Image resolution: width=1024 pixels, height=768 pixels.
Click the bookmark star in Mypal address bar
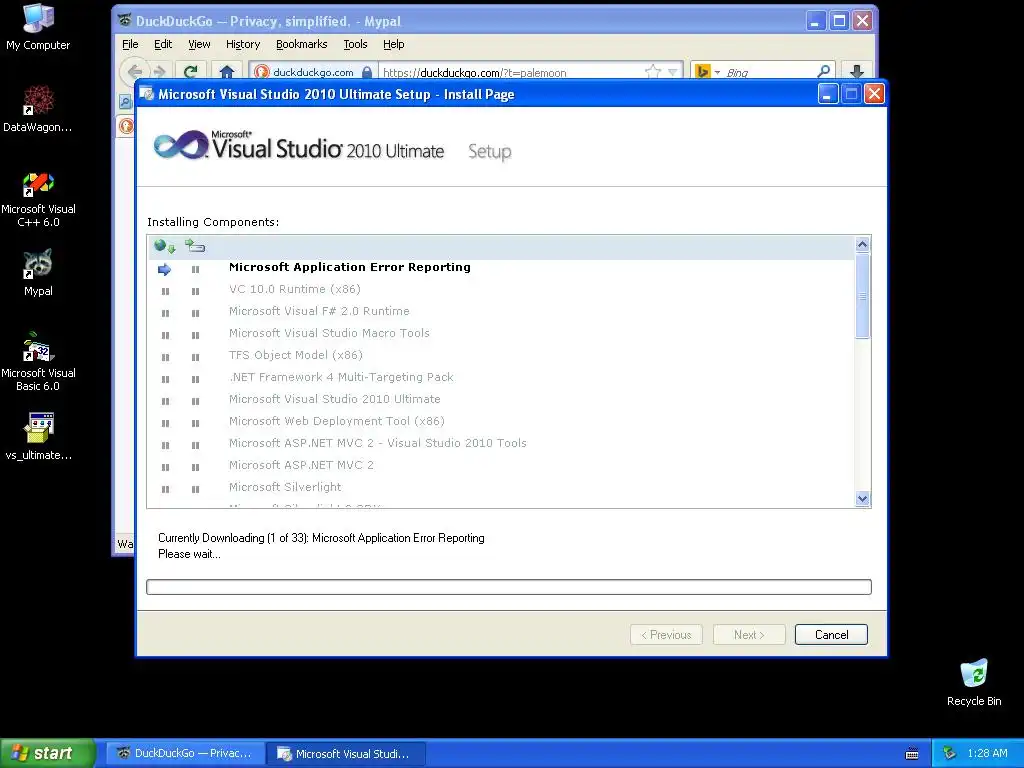(x=652, y=72)
